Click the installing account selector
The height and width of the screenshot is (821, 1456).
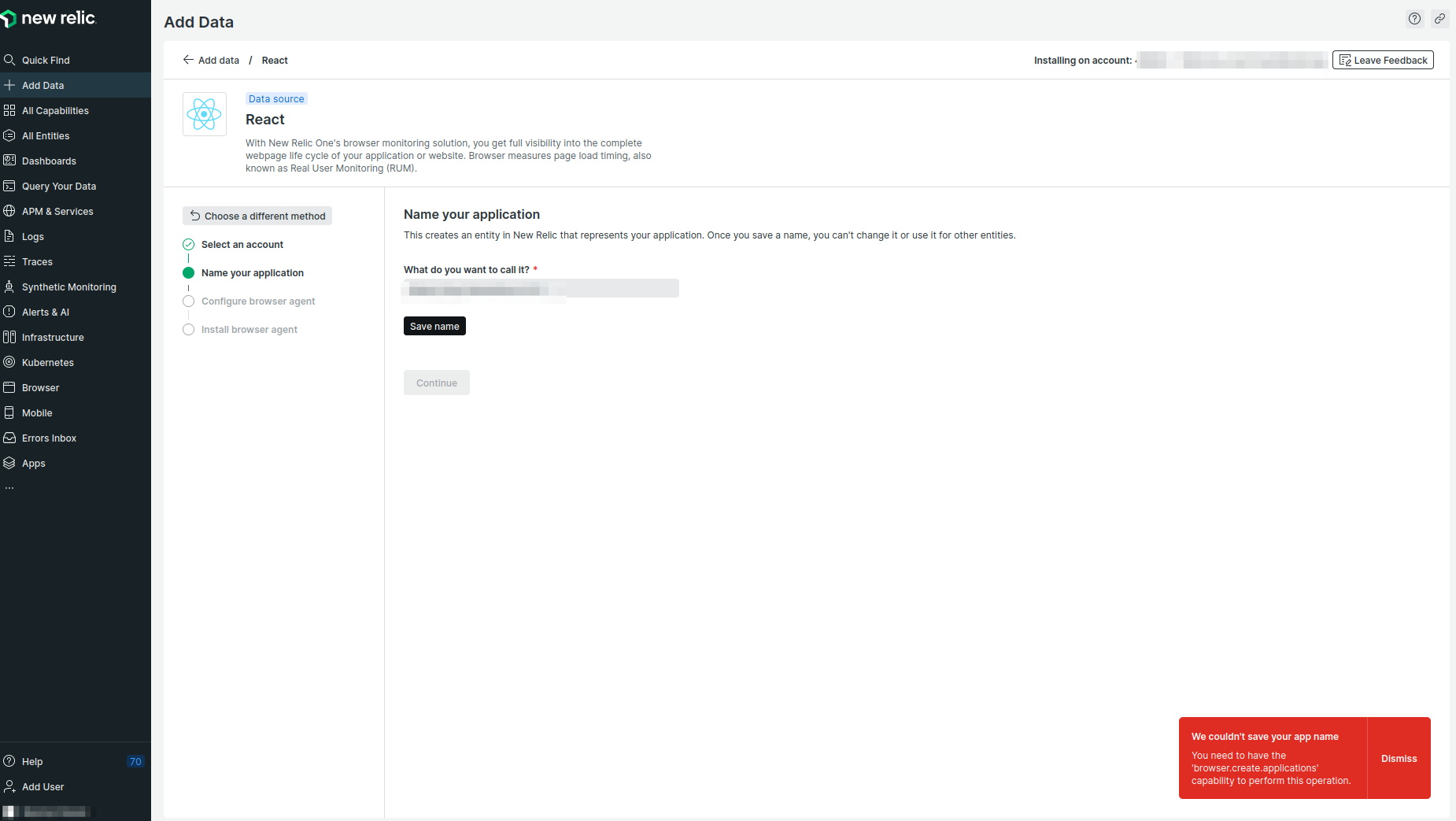1232,60
